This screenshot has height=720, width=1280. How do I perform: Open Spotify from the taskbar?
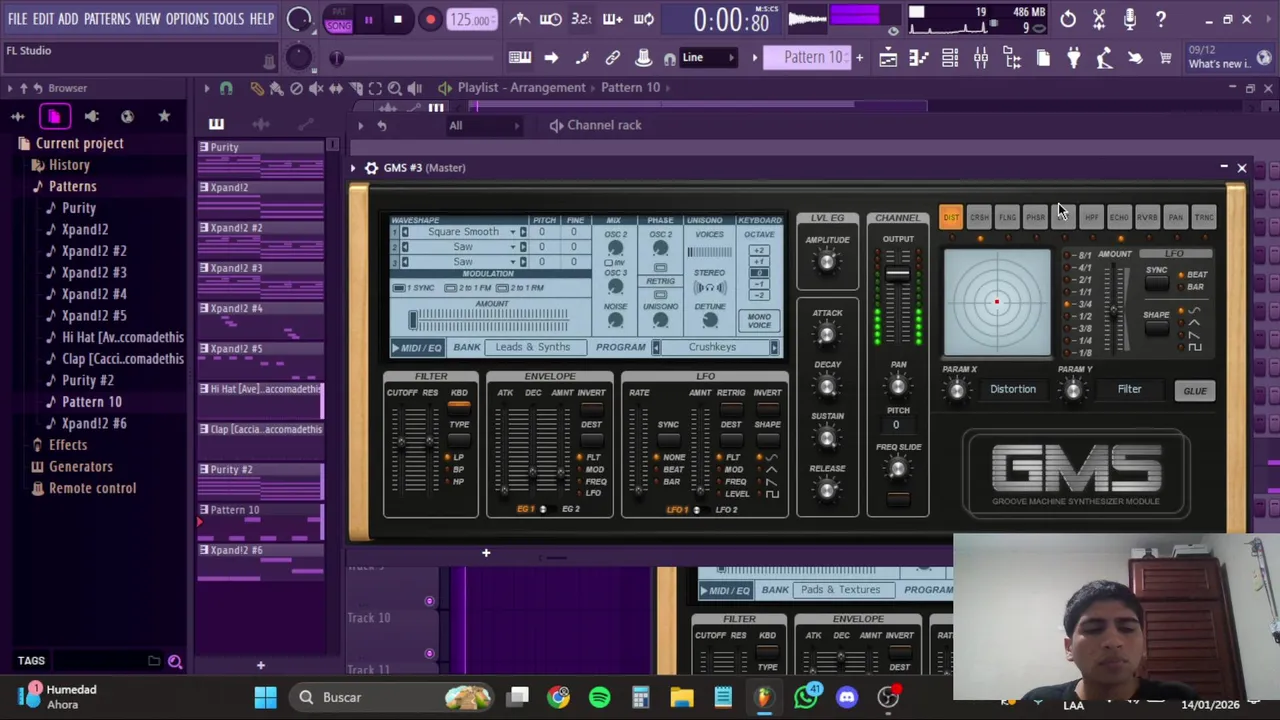pos(600,697)
